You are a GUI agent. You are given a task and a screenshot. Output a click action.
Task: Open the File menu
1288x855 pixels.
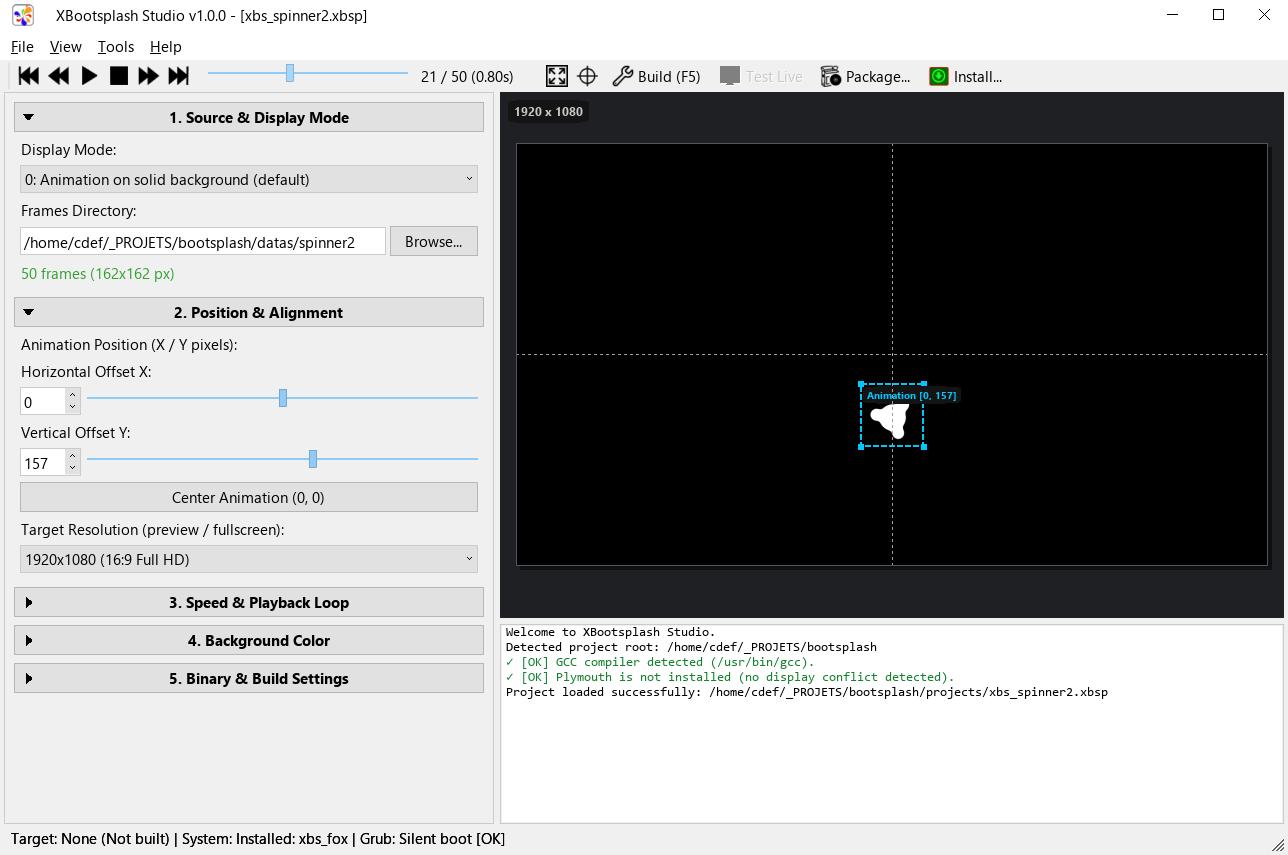click(x=22, y=47)
